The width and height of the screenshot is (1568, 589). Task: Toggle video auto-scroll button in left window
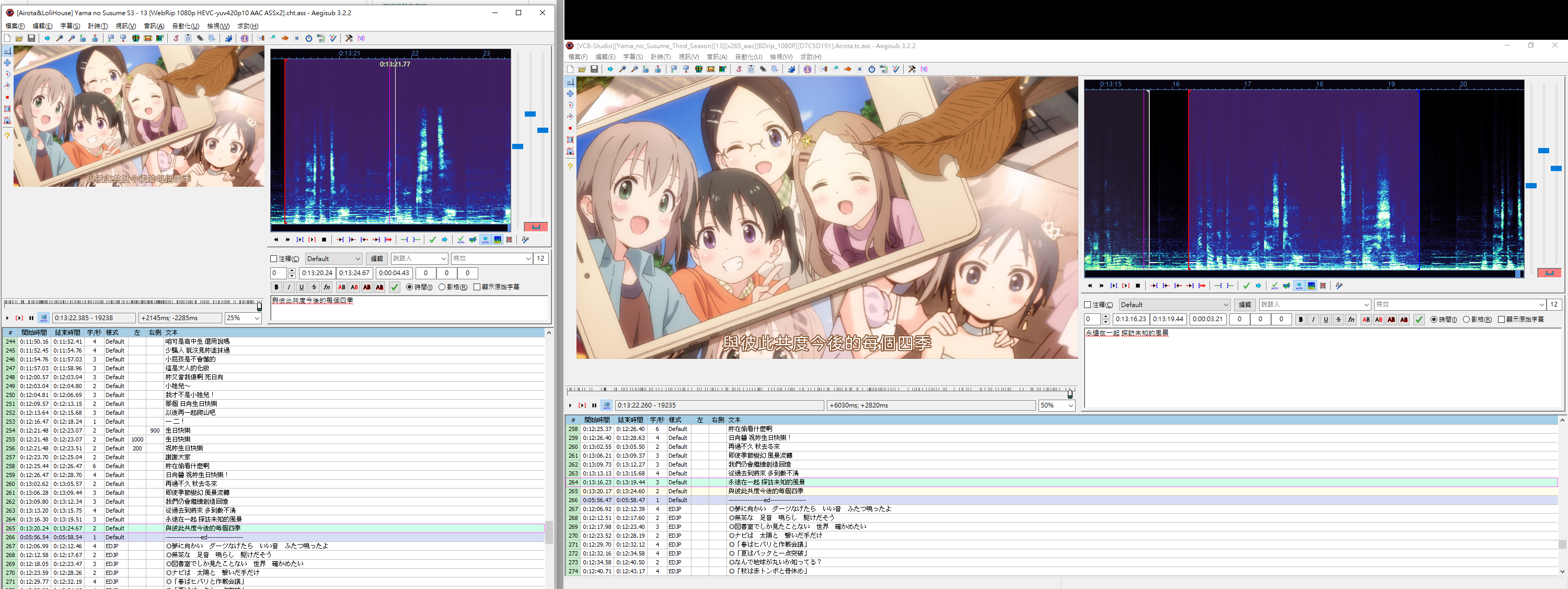44,318
